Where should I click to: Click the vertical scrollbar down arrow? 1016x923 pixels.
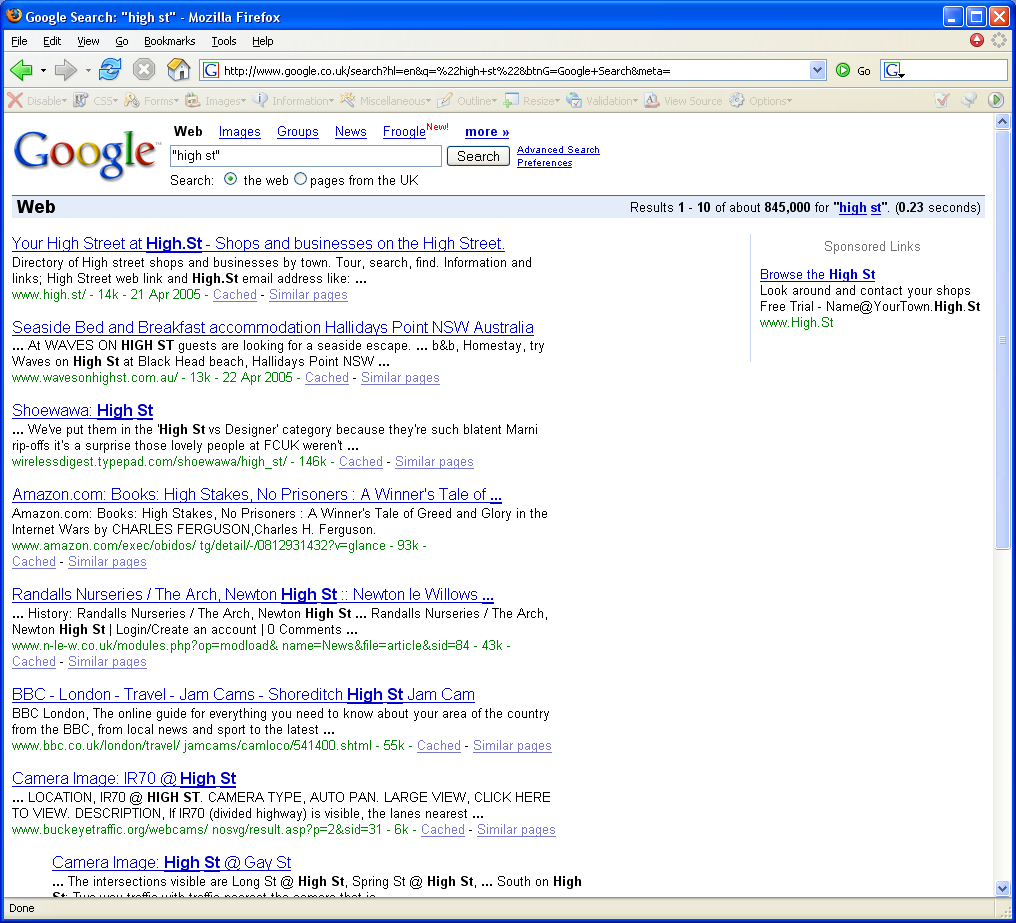coord(1003,888)
